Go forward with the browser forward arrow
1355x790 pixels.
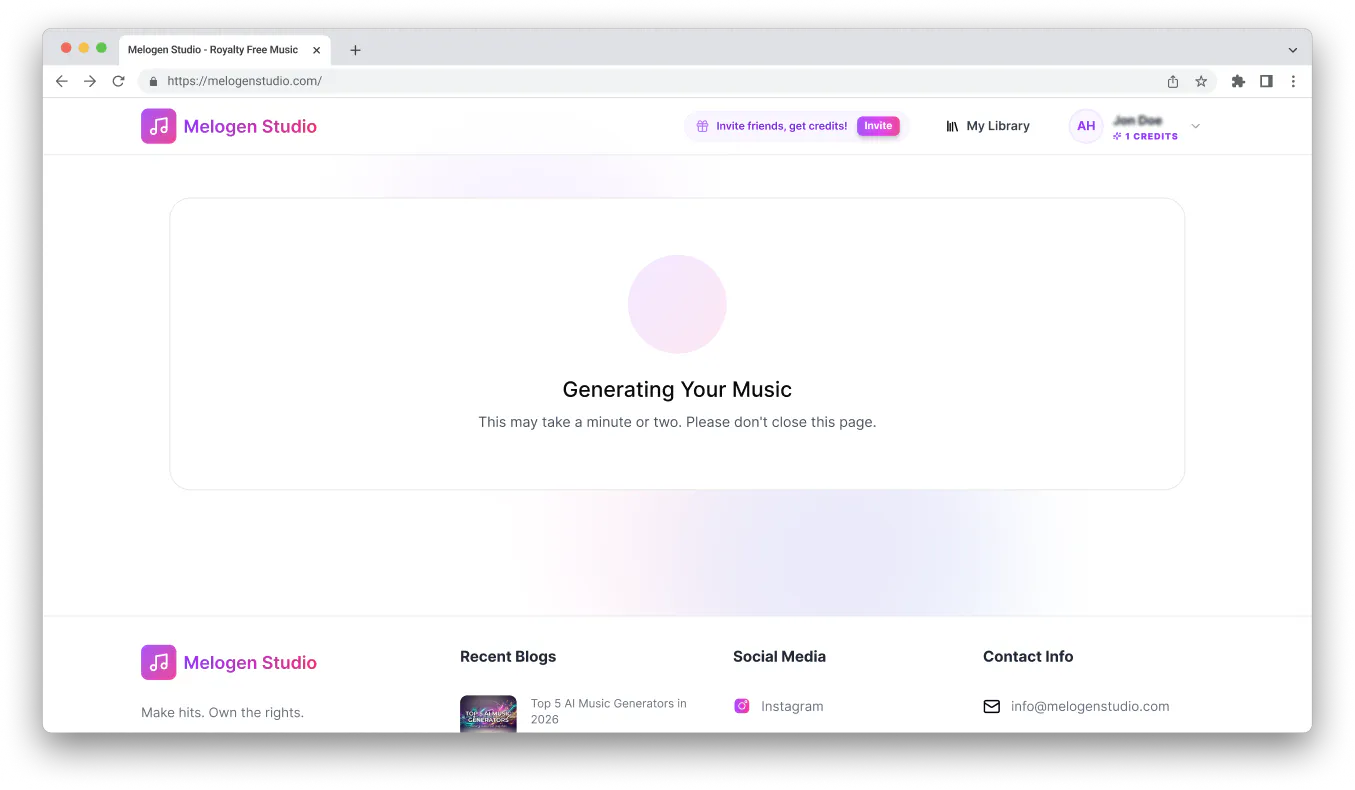click(90, 81)
